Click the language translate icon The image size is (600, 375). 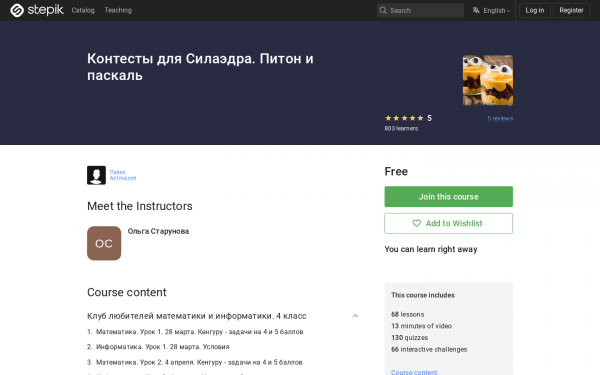coord(476,10)
